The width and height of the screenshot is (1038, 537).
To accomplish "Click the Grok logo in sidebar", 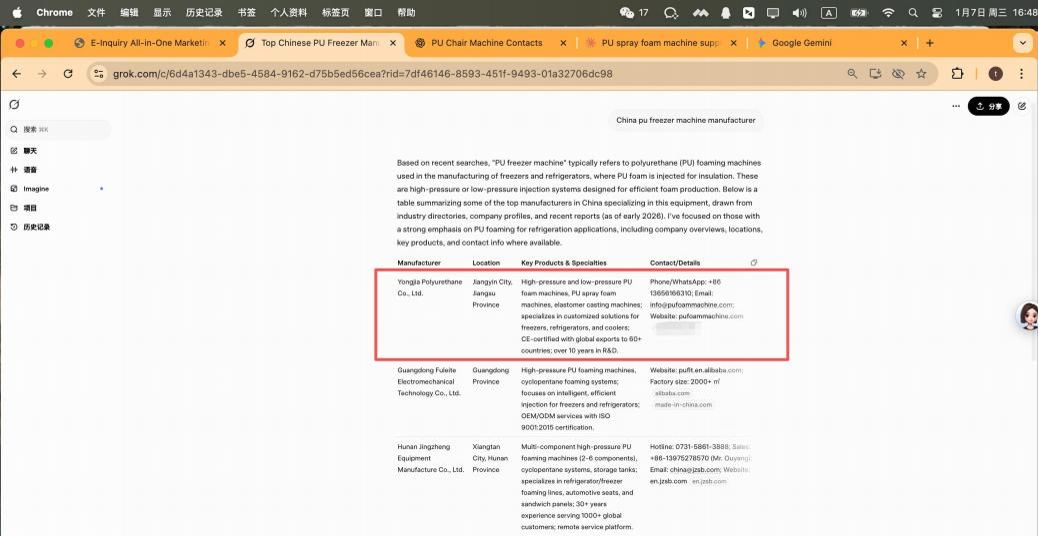I will point(14,105).
